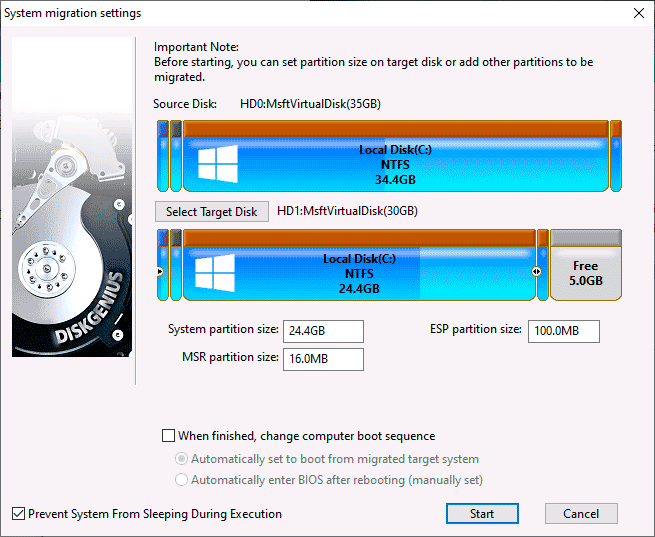Click the ESP partition size field
The image size is (655, 537).
[563, 331]
